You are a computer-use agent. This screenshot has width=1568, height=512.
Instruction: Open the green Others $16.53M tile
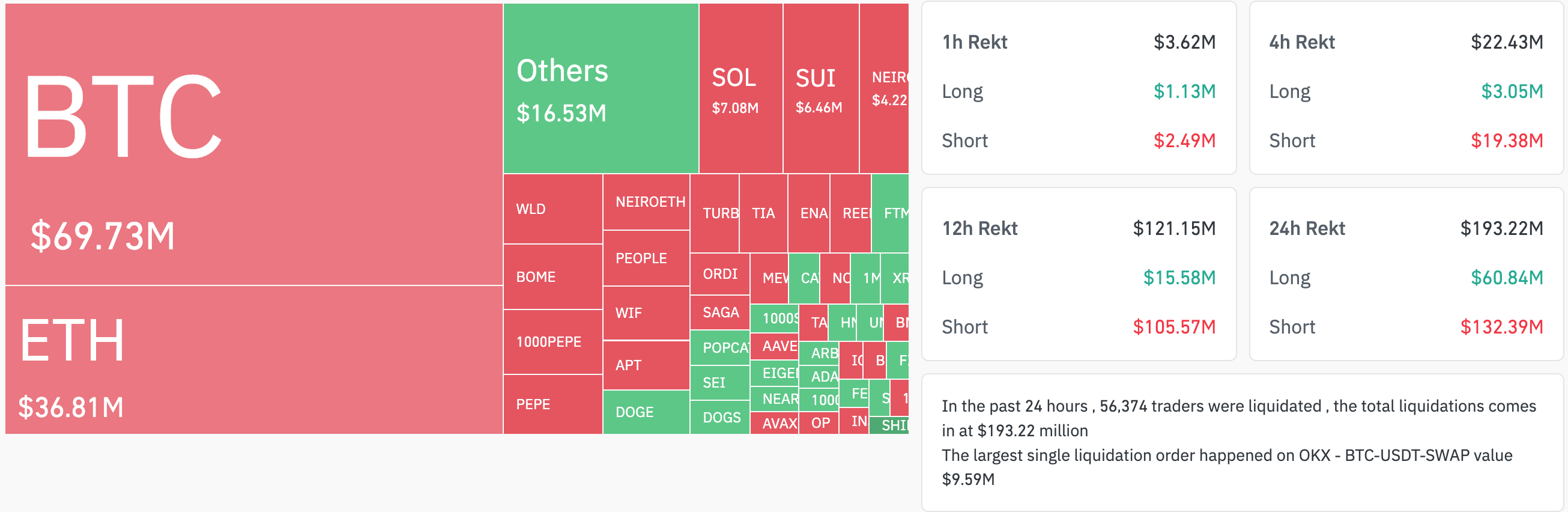[x=600, y=89]
